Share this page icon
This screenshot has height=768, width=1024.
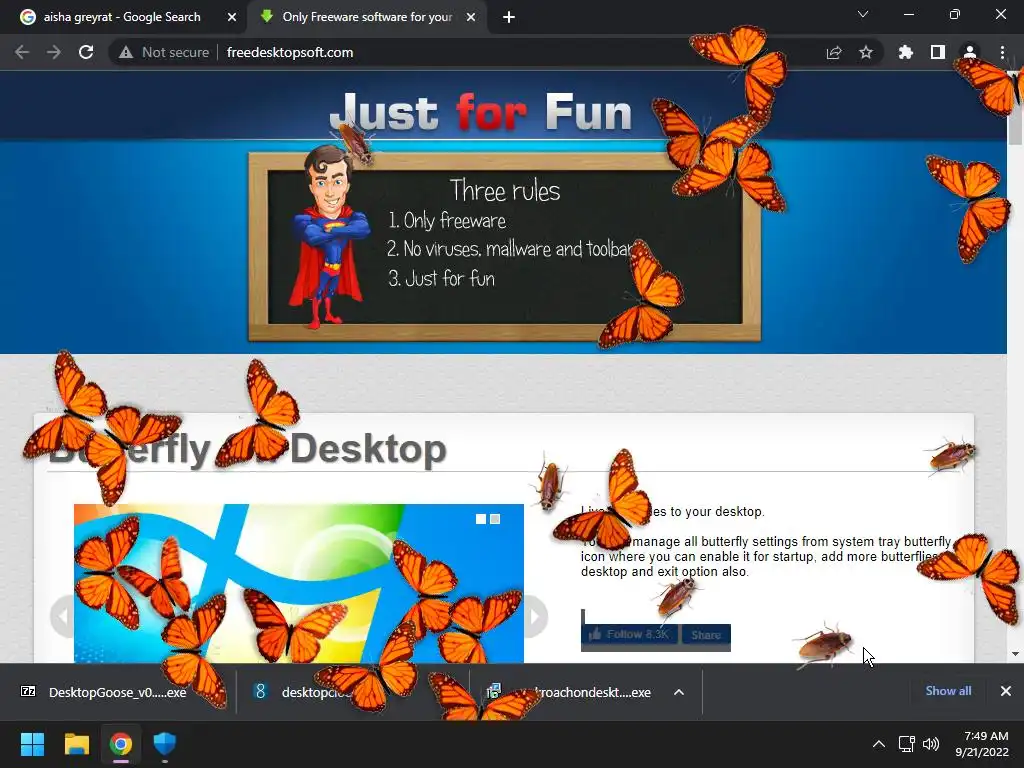[834, 52]
